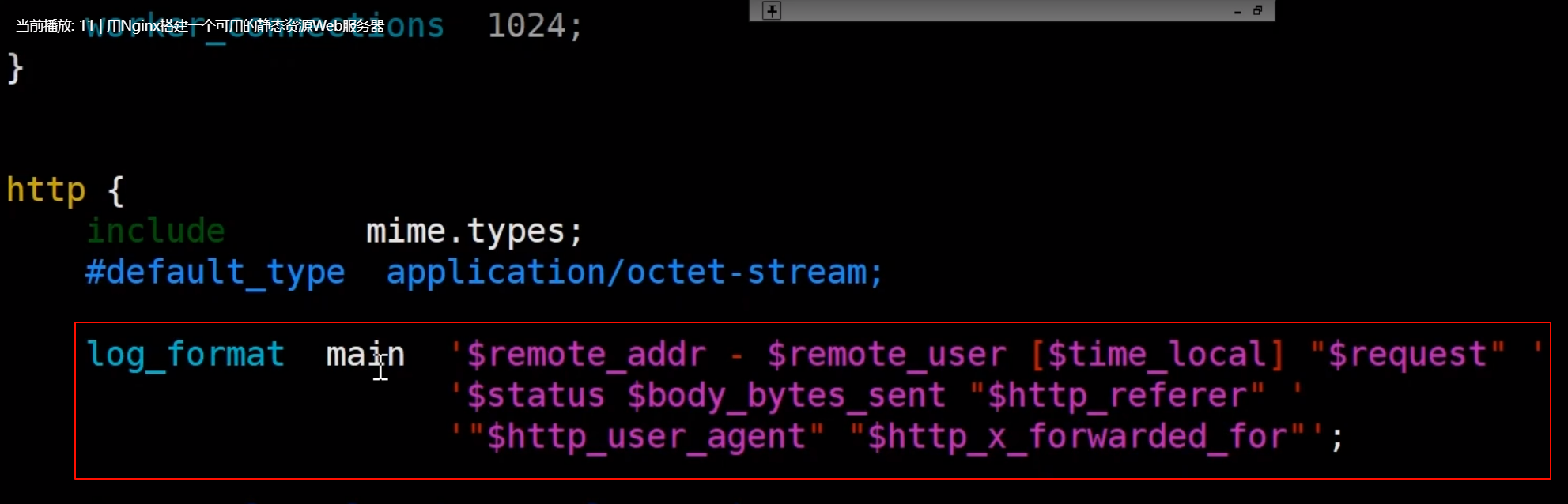Click the $body_bytes_sent variable

[786, 396]
